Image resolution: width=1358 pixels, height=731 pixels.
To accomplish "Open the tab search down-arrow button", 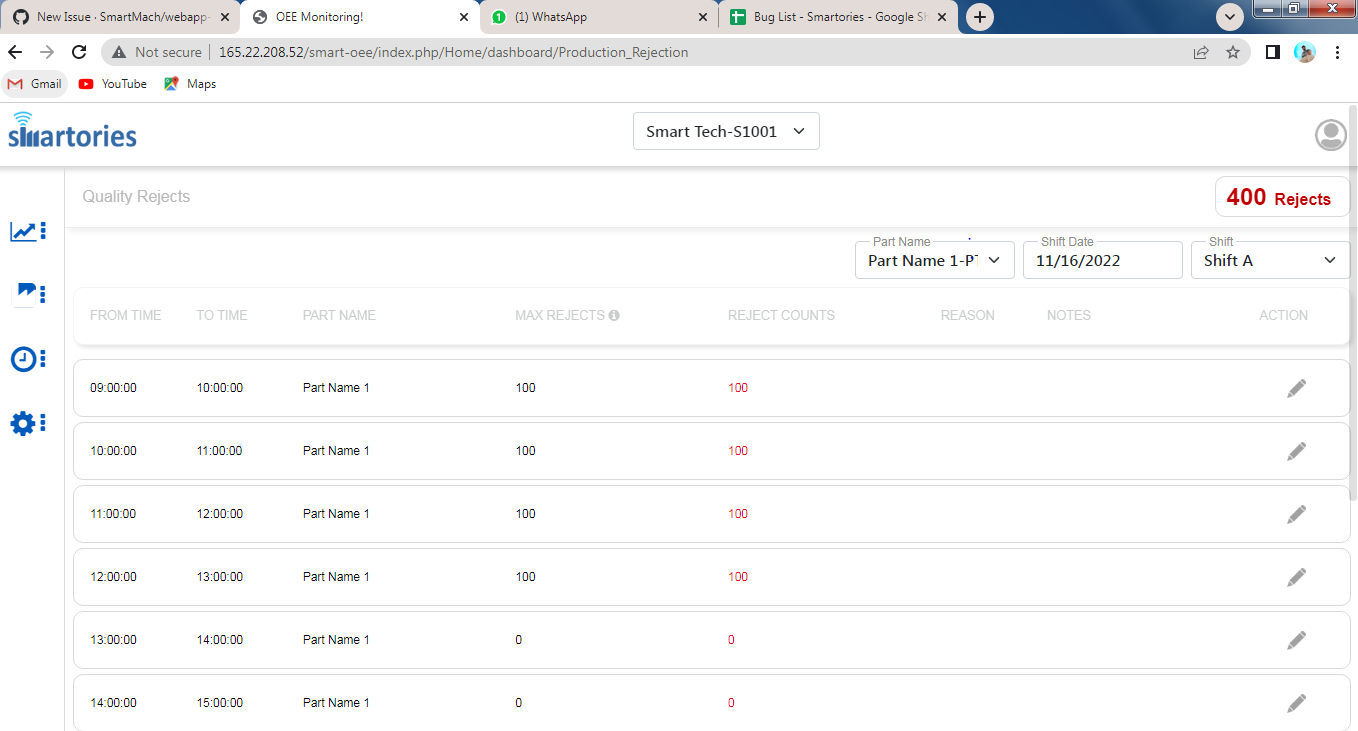I will [x=1230, y=17].
